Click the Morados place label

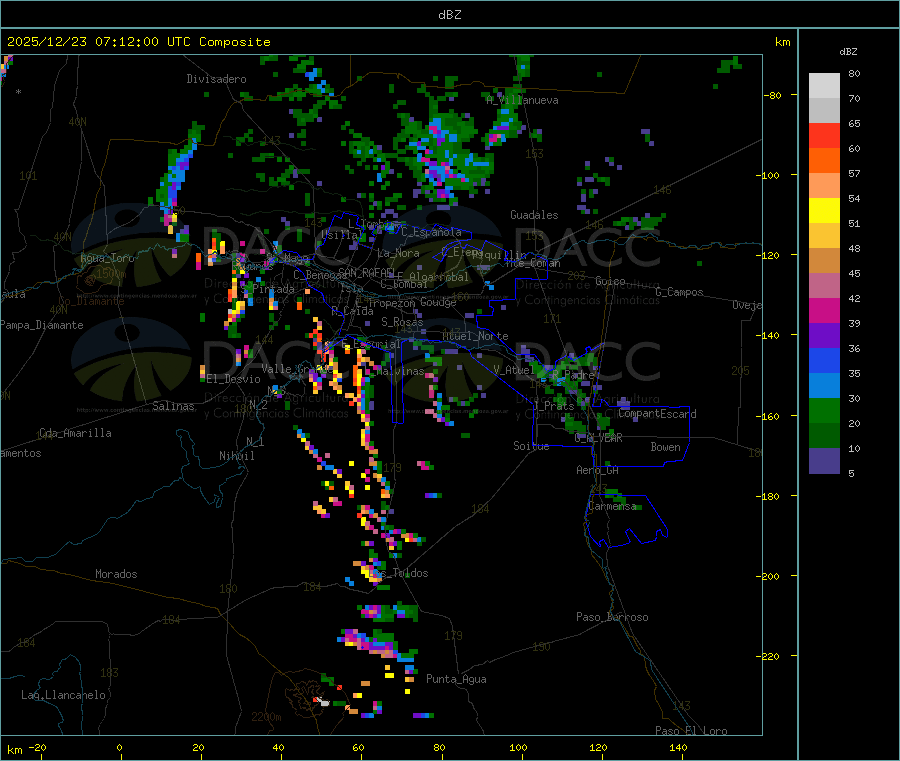[116, 574]
